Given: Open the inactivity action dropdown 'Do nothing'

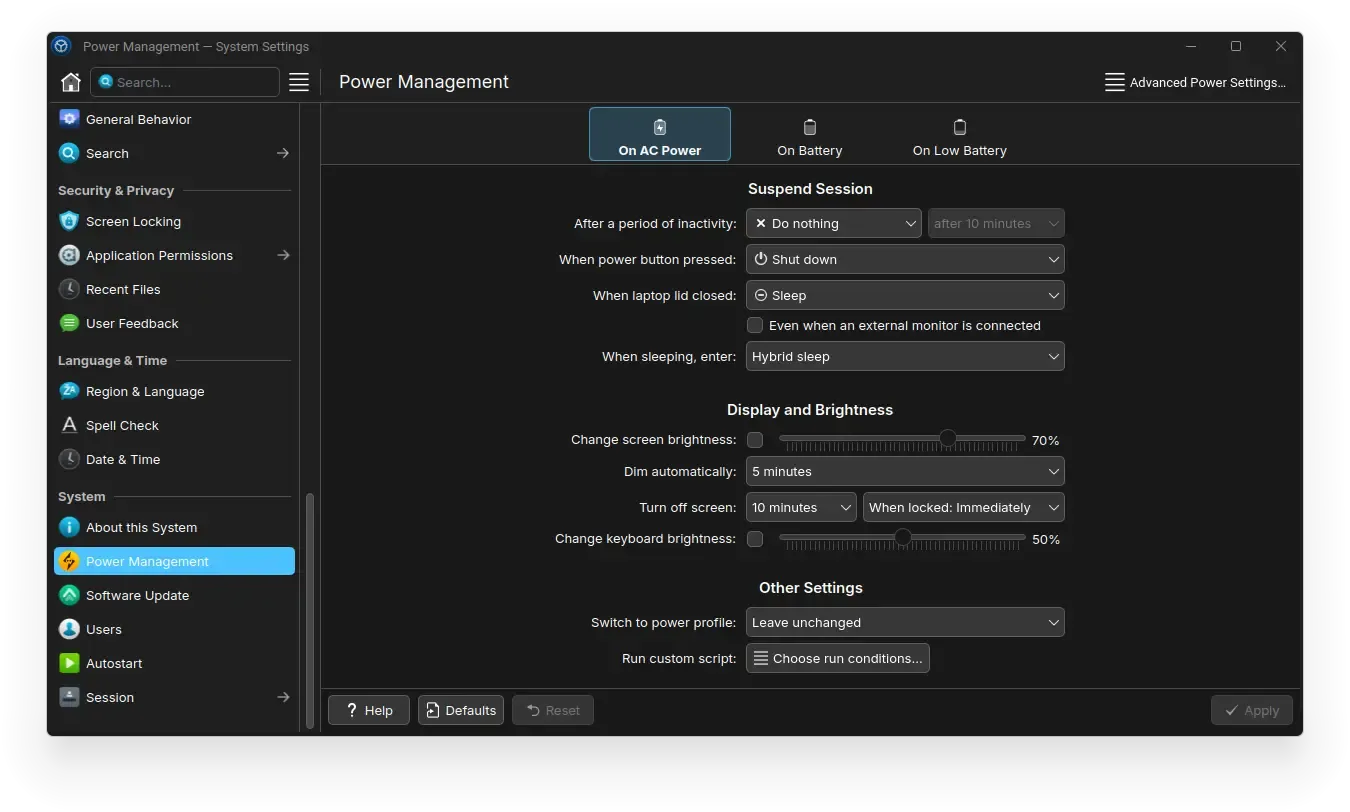Looking at the screenshot, I should pyautogui.click(x=834, y=223).
